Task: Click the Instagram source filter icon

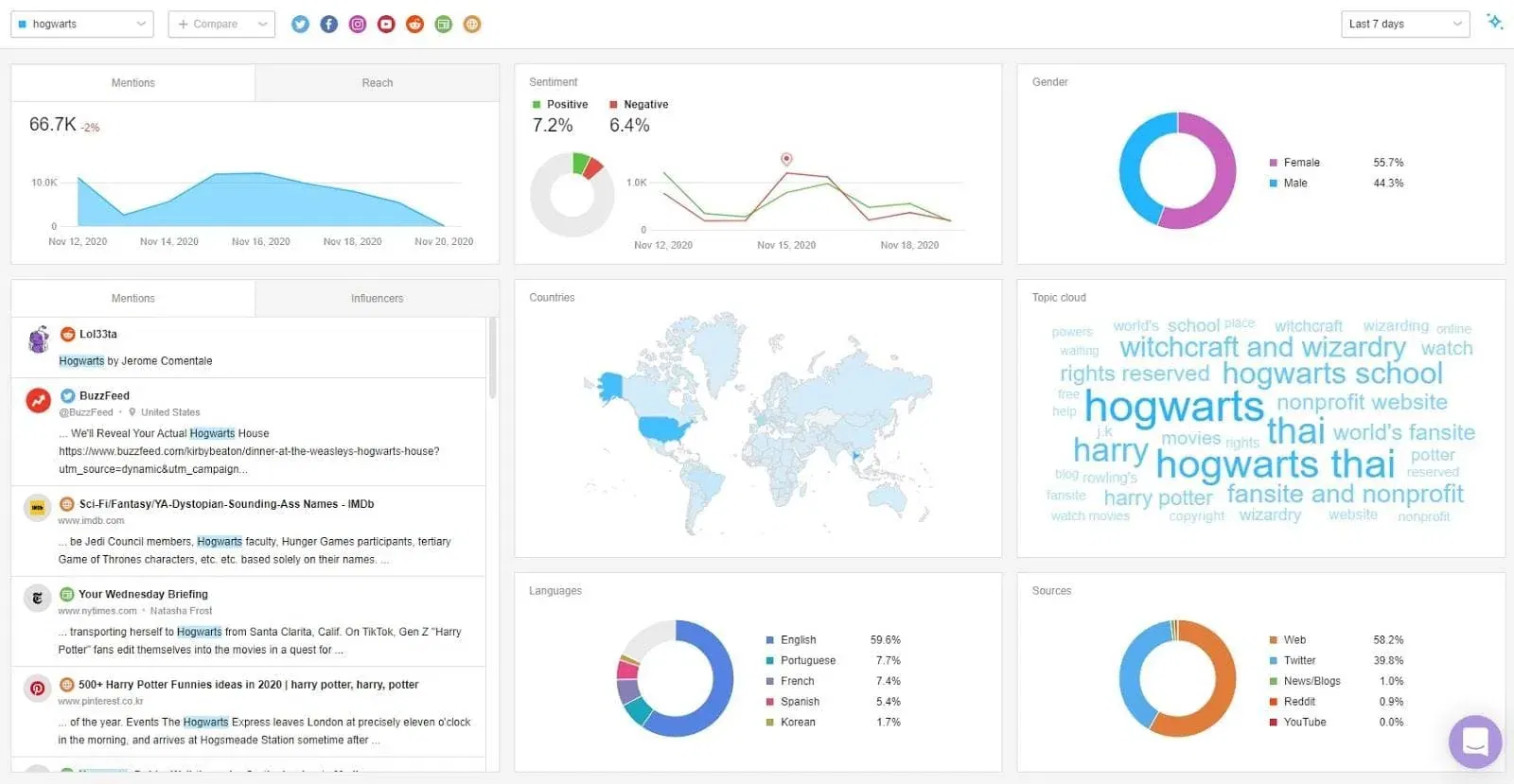Action: coord(358,25)
